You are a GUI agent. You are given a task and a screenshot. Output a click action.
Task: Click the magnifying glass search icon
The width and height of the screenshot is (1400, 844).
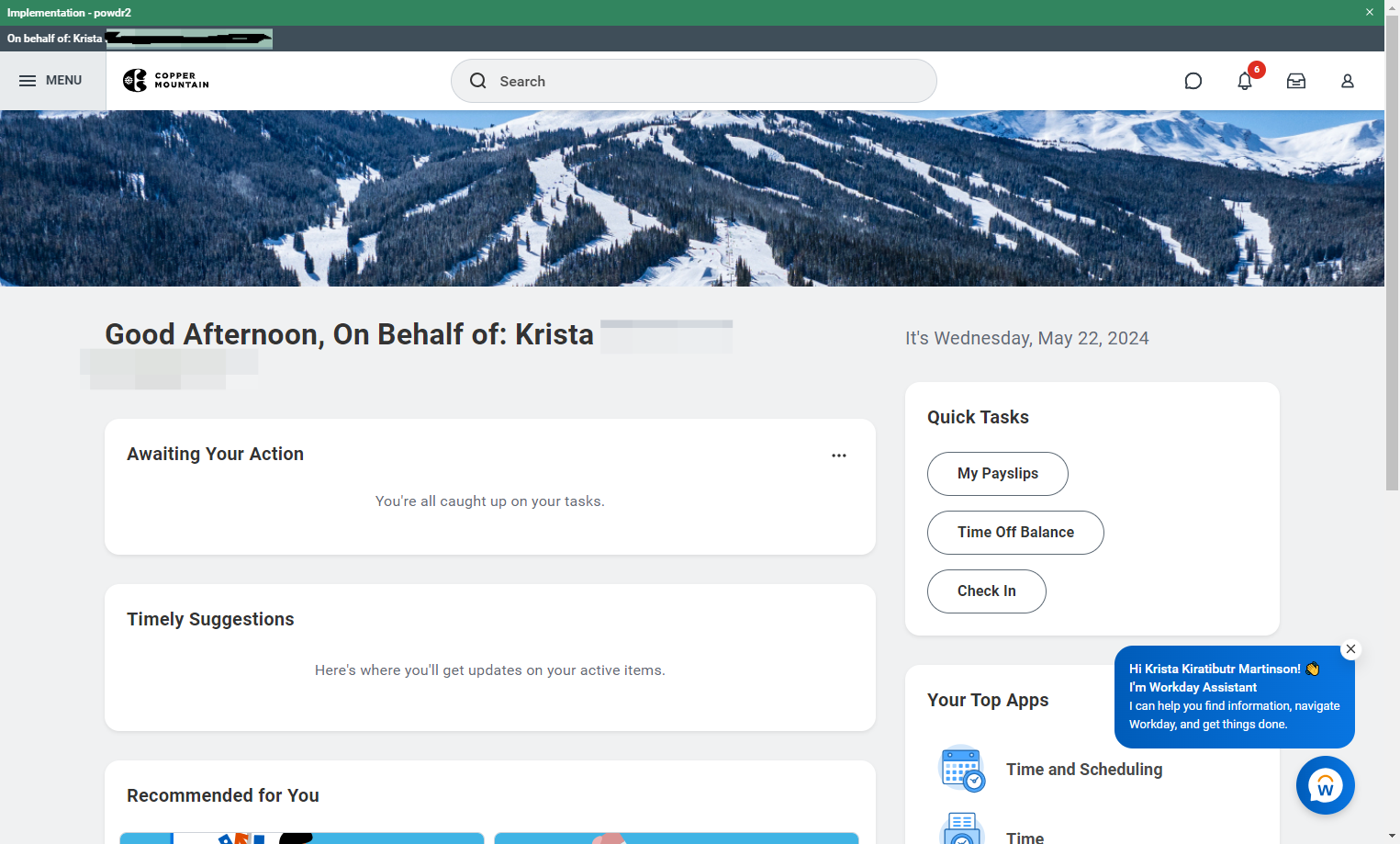click(x=478, y=81)
